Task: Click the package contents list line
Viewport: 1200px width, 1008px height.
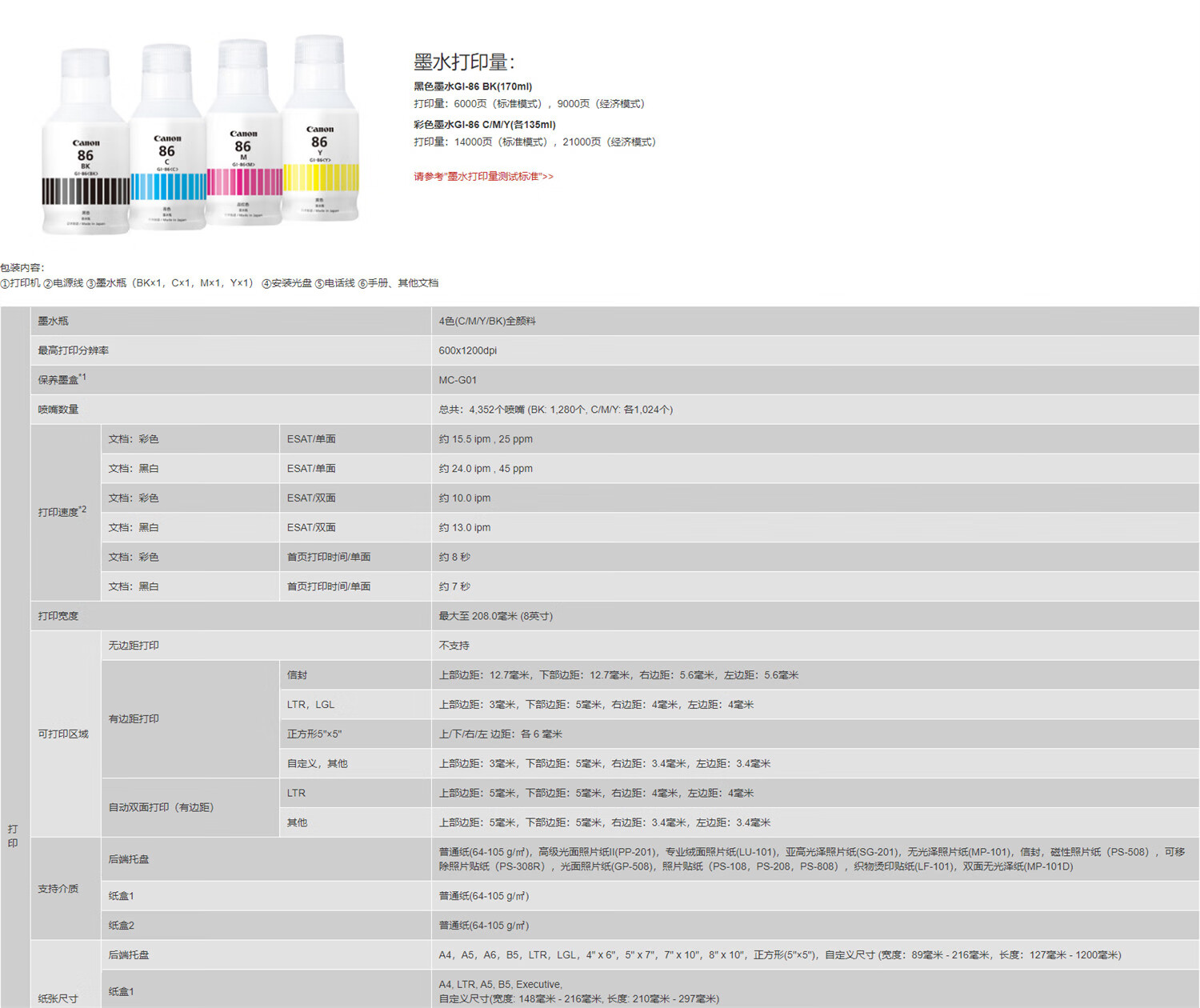Action: 219,282
